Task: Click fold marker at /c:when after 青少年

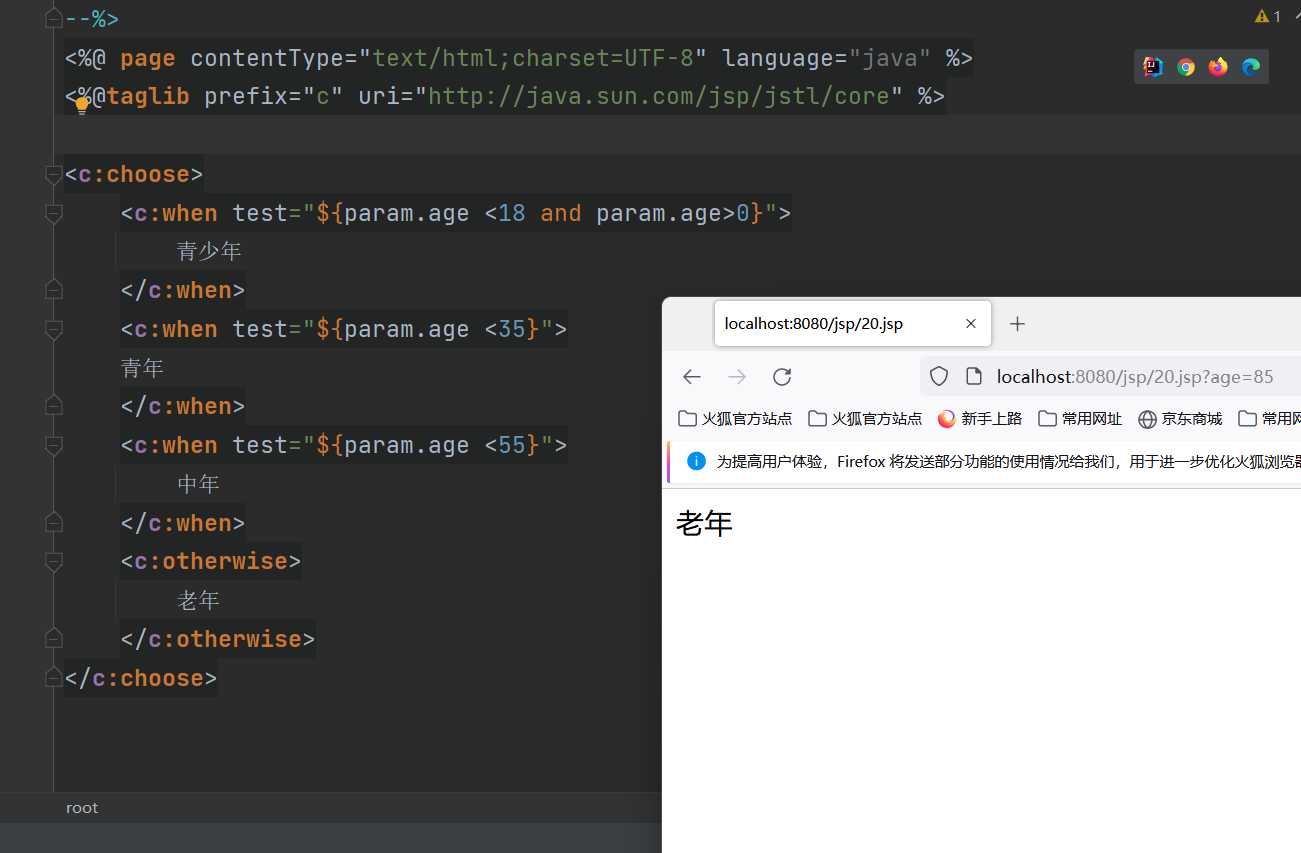Action: (x=53, y=290)
